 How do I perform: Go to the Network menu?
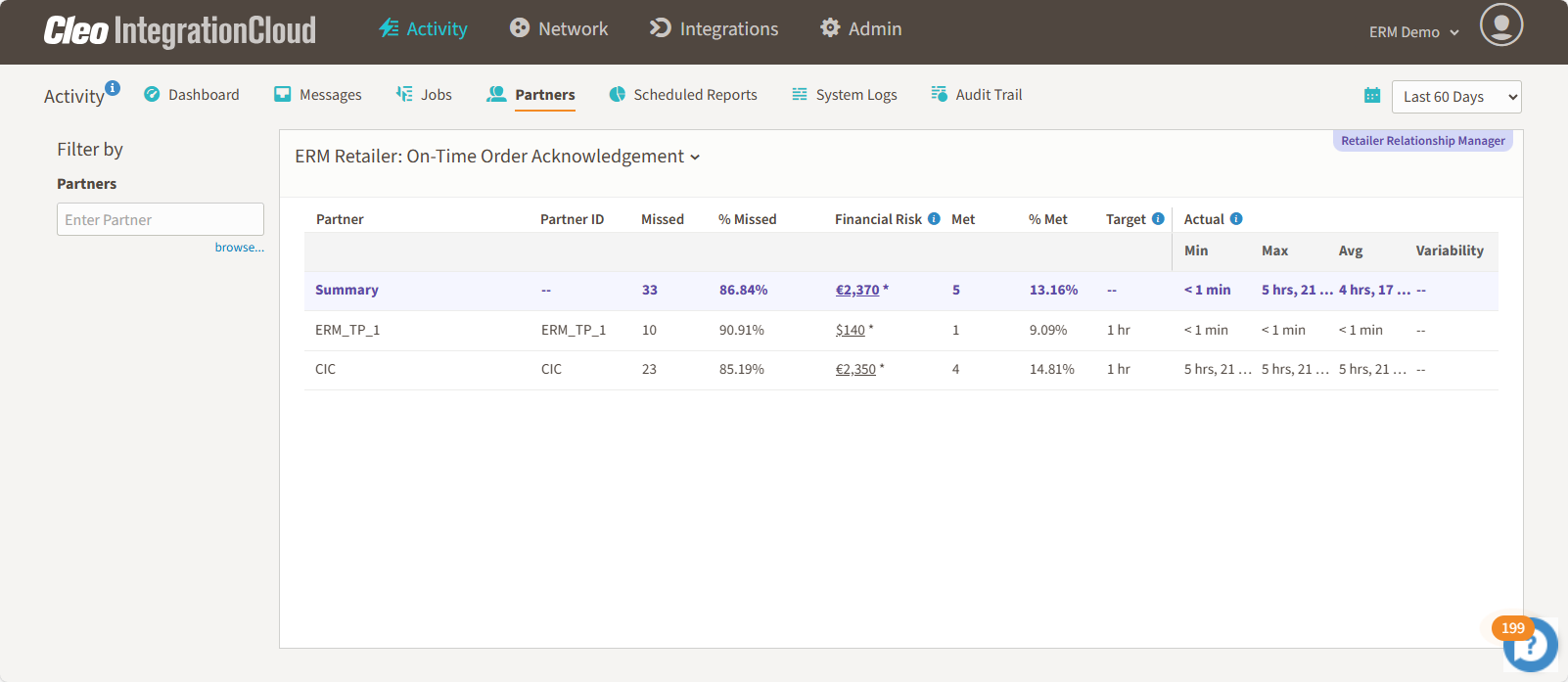[559, 29]
